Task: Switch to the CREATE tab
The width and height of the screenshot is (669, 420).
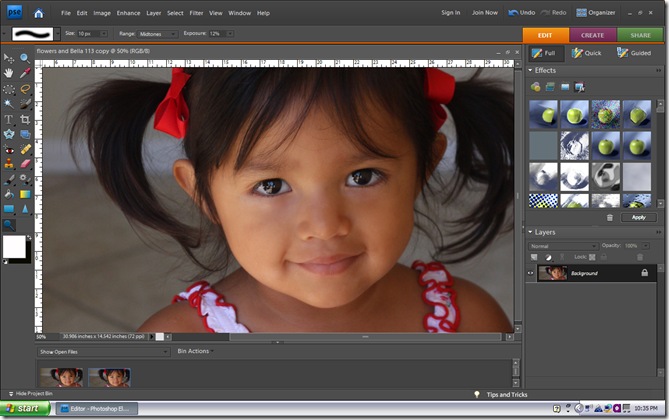Action: pyautogui.click(x=592, y=33)
